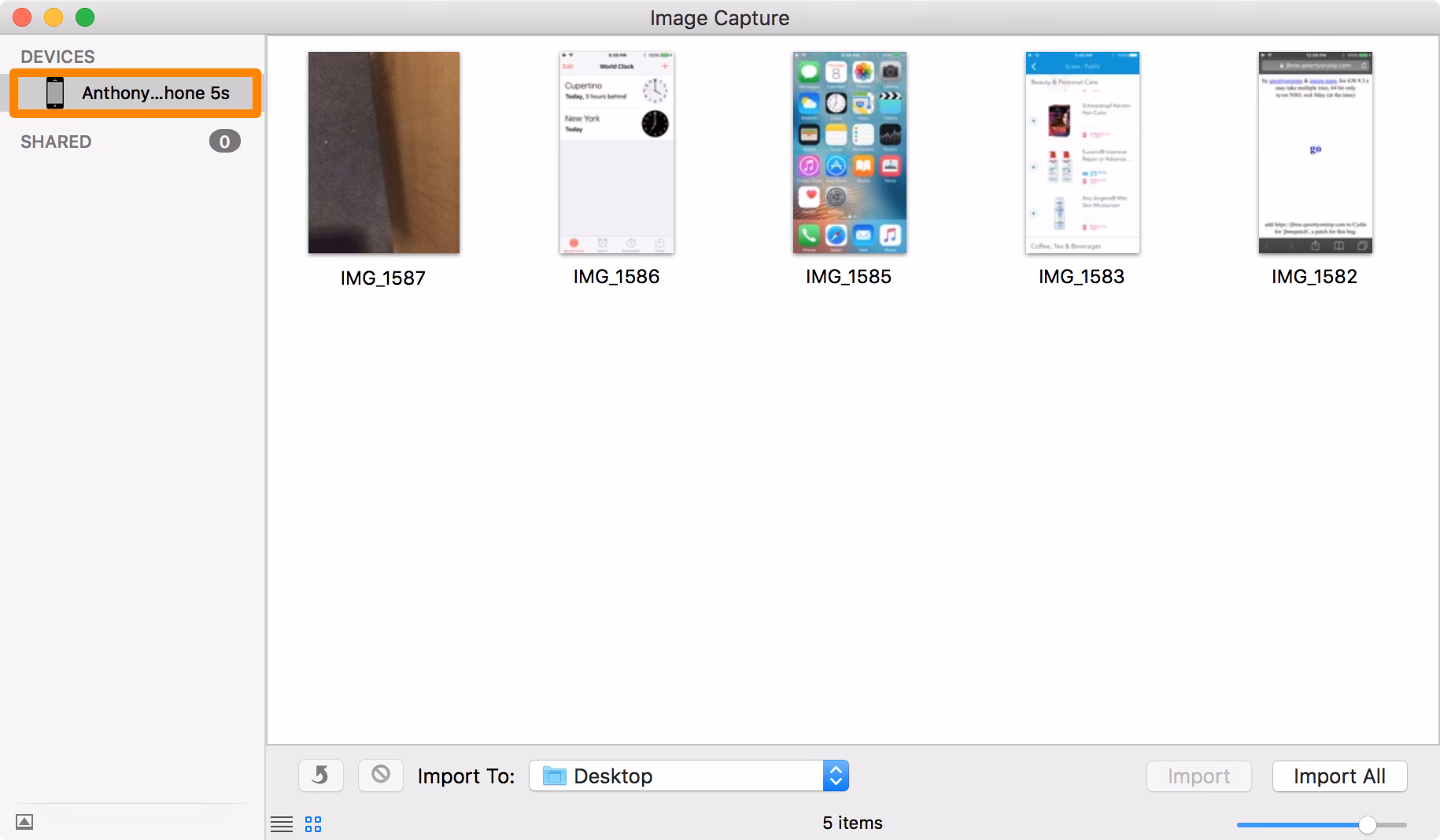Image resolution: width=1440 pixels, height=840 pixels.
Task: Adjust the thumbnail size slider
Action: 1367,824
